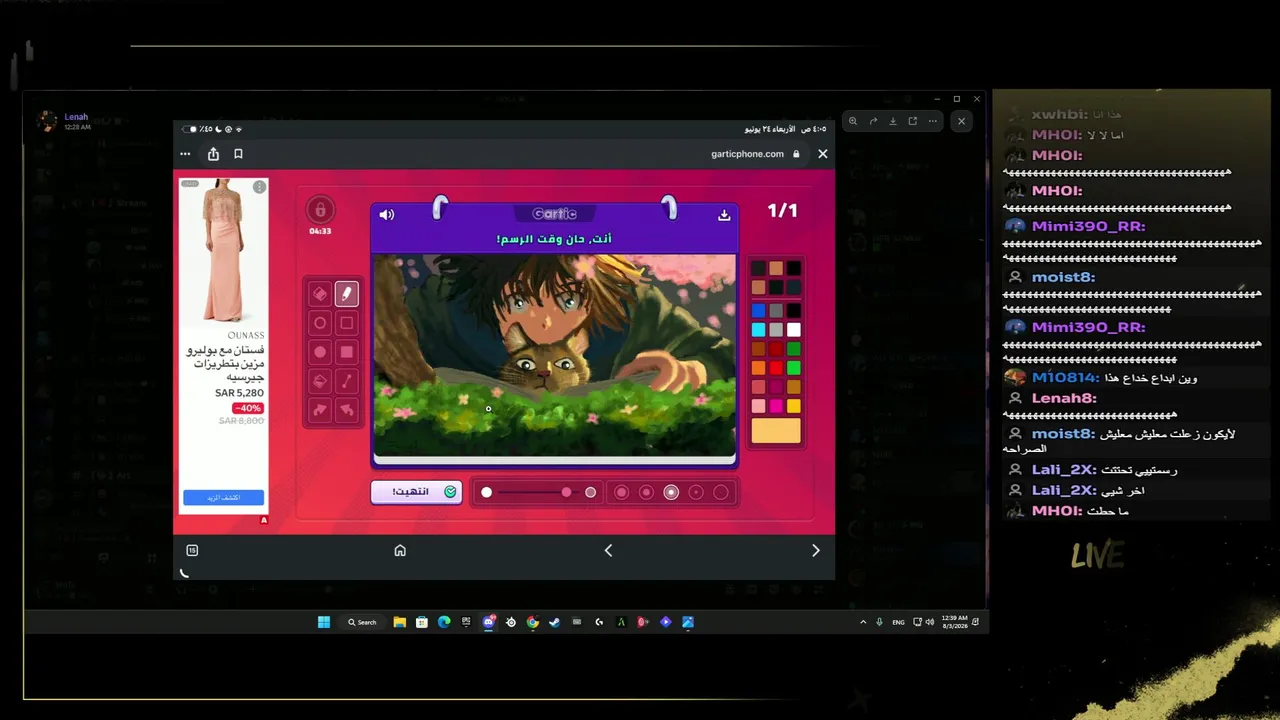The height and width of the screenshot is (720, 1280).
Task: Navigate forward with the right chevron
Action: [x=816, y=550]
